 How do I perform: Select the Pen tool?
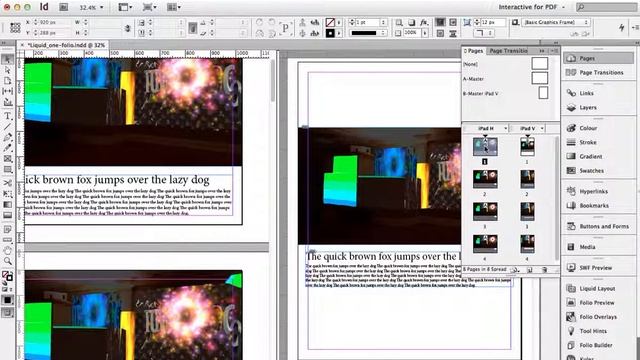[x=7, y=138]
